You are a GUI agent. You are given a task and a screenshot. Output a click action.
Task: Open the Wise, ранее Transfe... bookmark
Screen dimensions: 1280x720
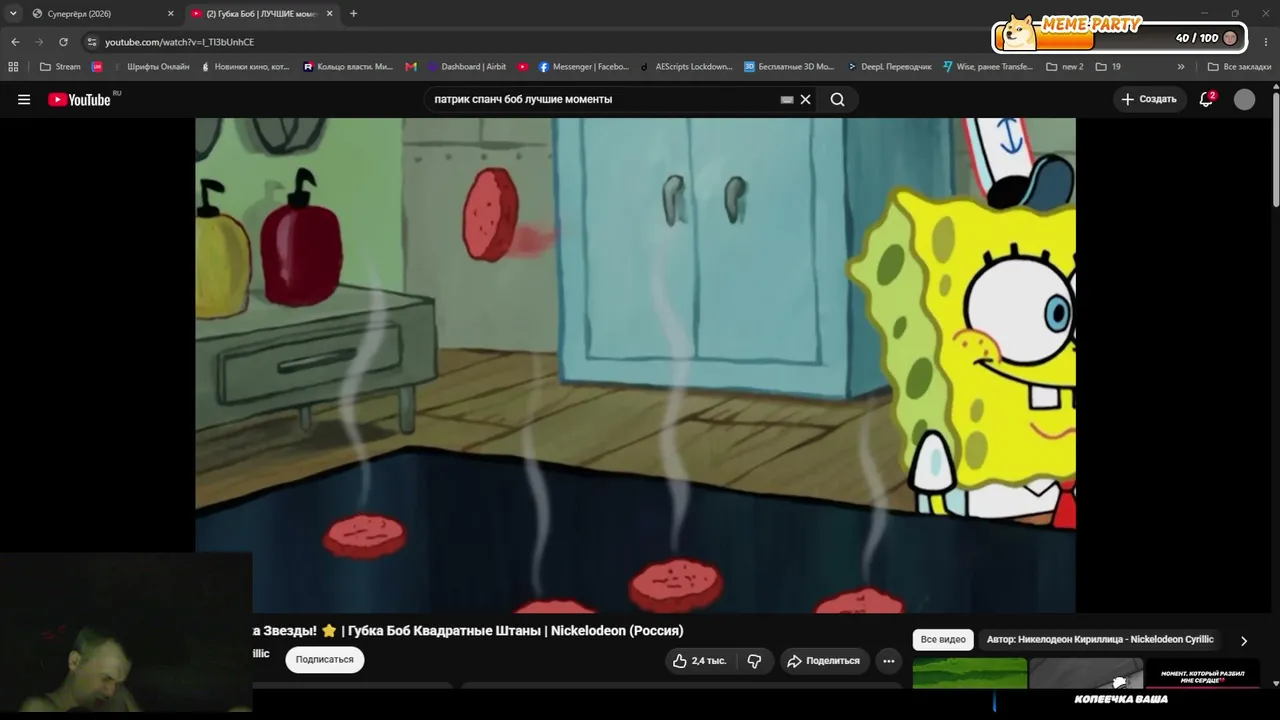point(989,67)
